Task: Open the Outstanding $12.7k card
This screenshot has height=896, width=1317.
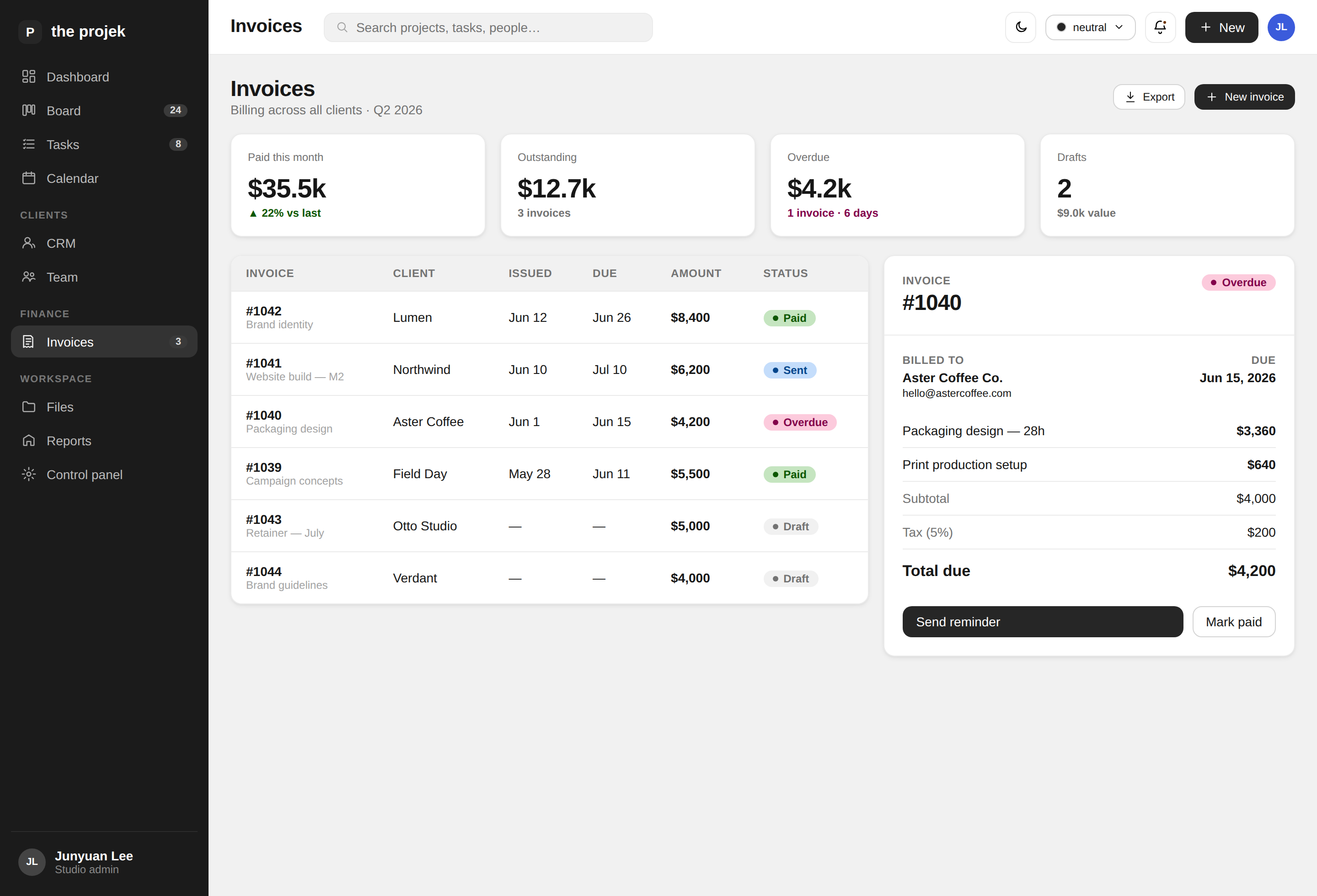Action: (x=627, y=185)
